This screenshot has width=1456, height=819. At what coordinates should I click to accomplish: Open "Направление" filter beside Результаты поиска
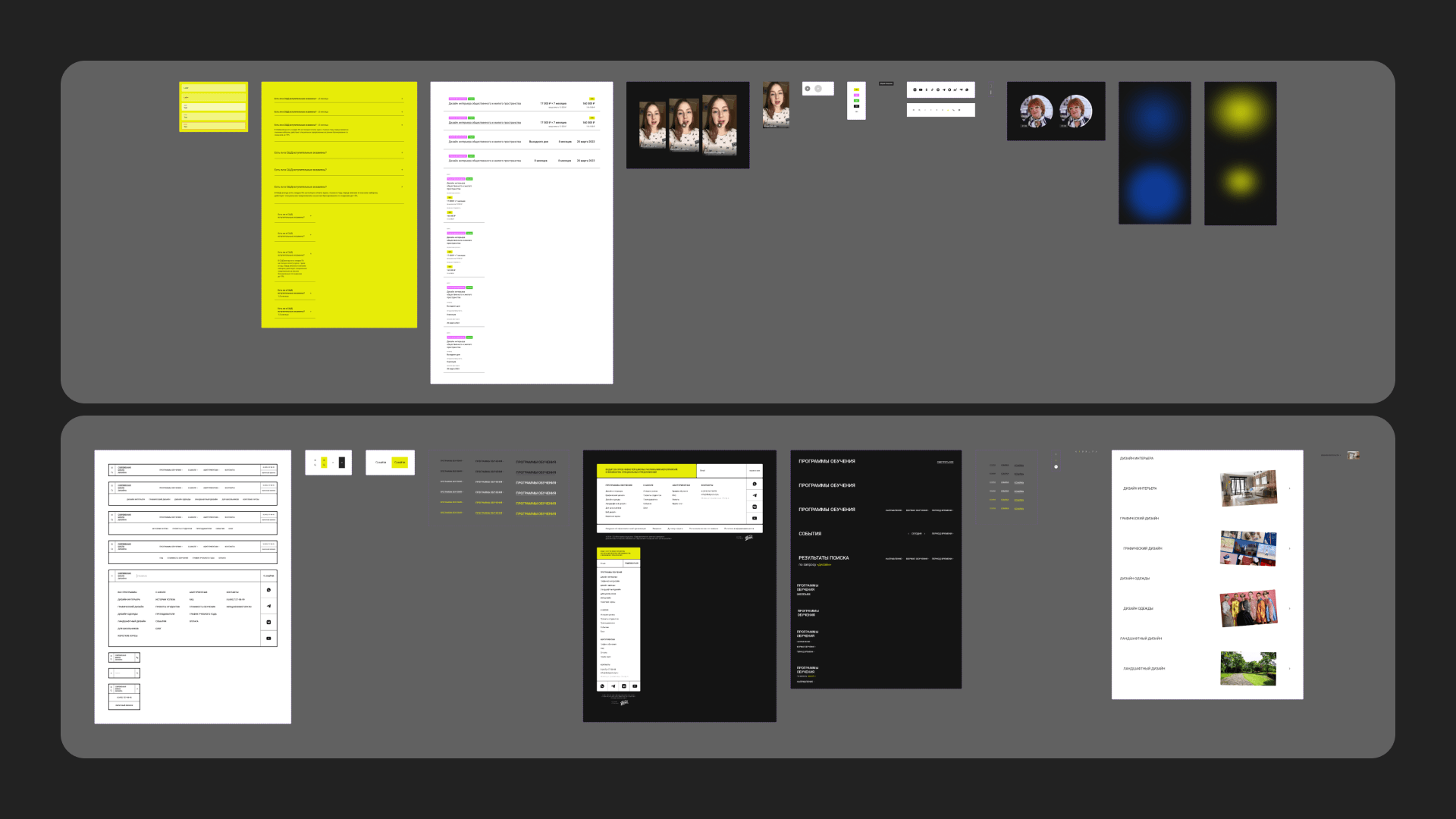click(x=893, y=559)
